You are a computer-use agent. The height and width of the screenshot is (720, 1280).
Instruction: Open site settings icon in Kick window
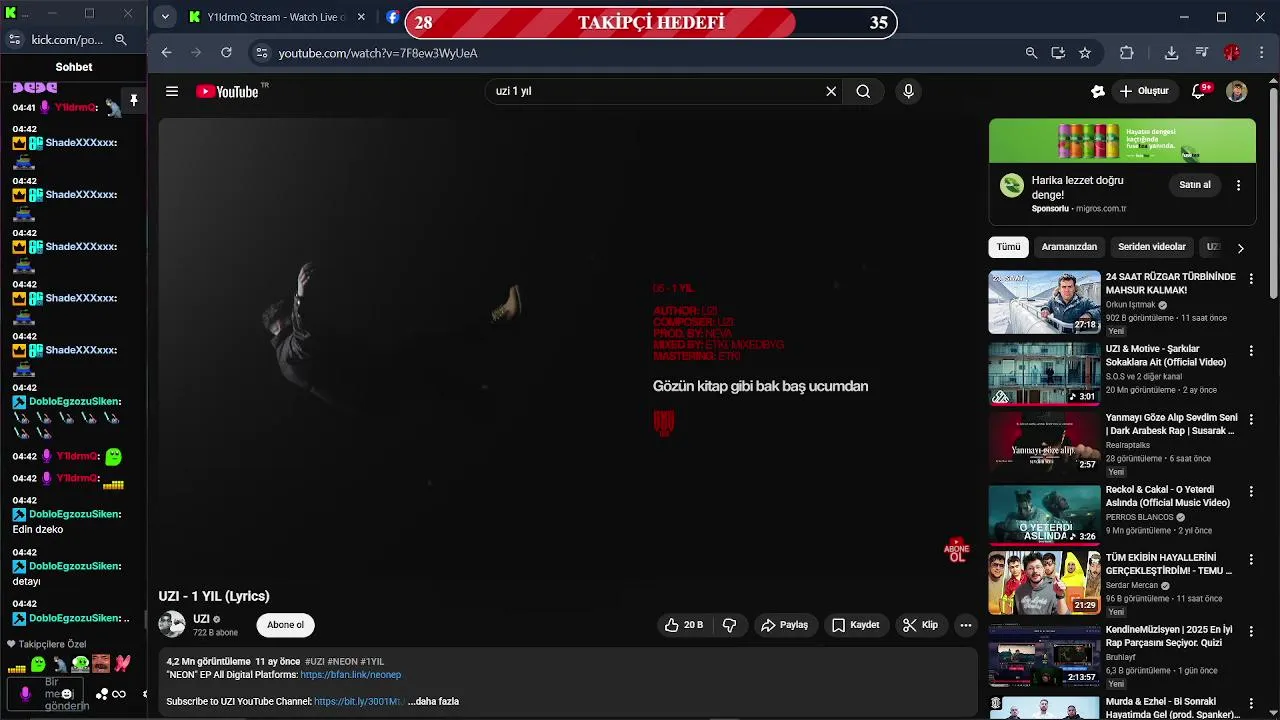tap(14, 40)
